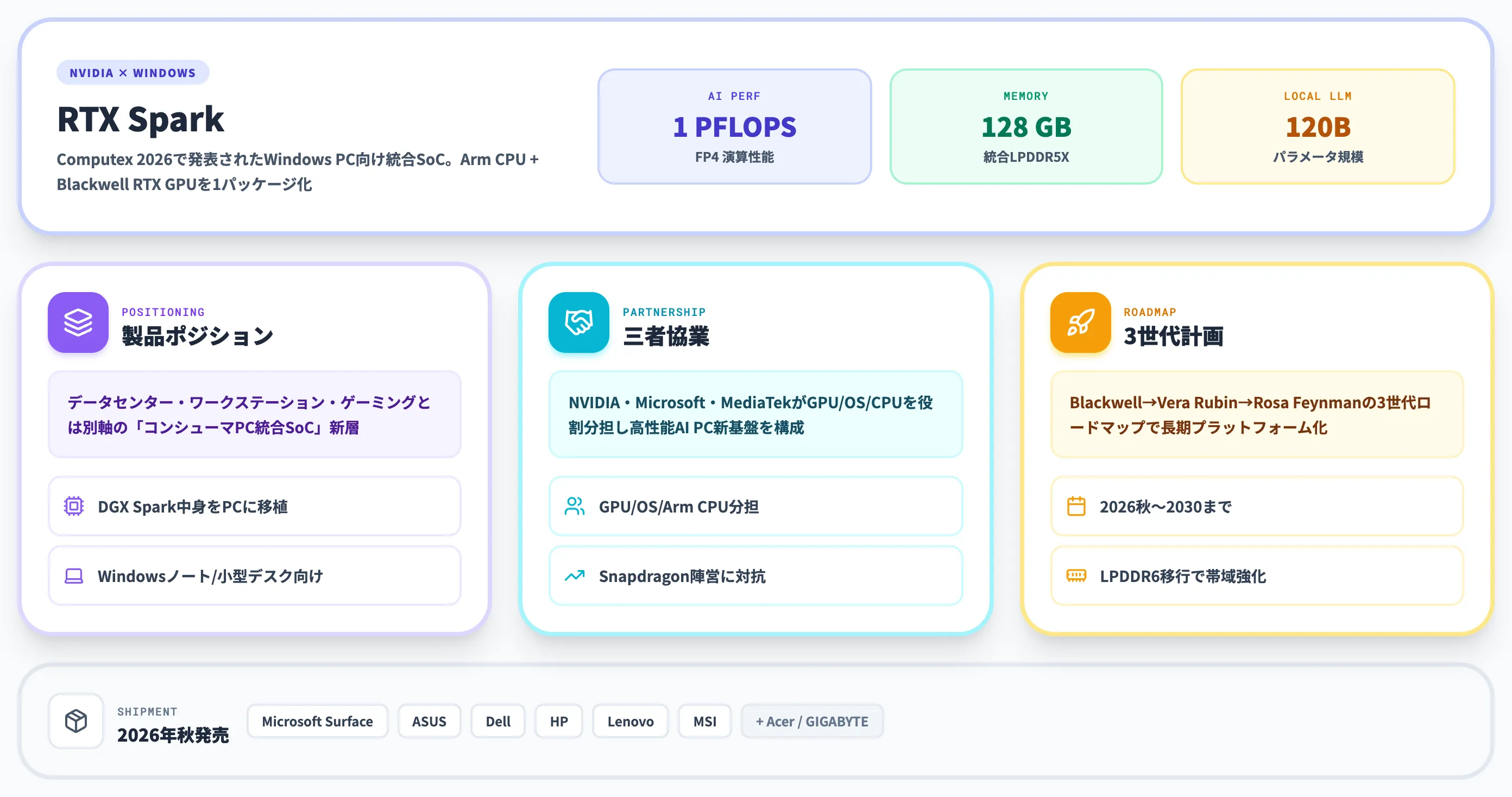Click the 3世代計画 heading
The image size is (1512, 797).
pyautogui.click(x=1174, y=336)
